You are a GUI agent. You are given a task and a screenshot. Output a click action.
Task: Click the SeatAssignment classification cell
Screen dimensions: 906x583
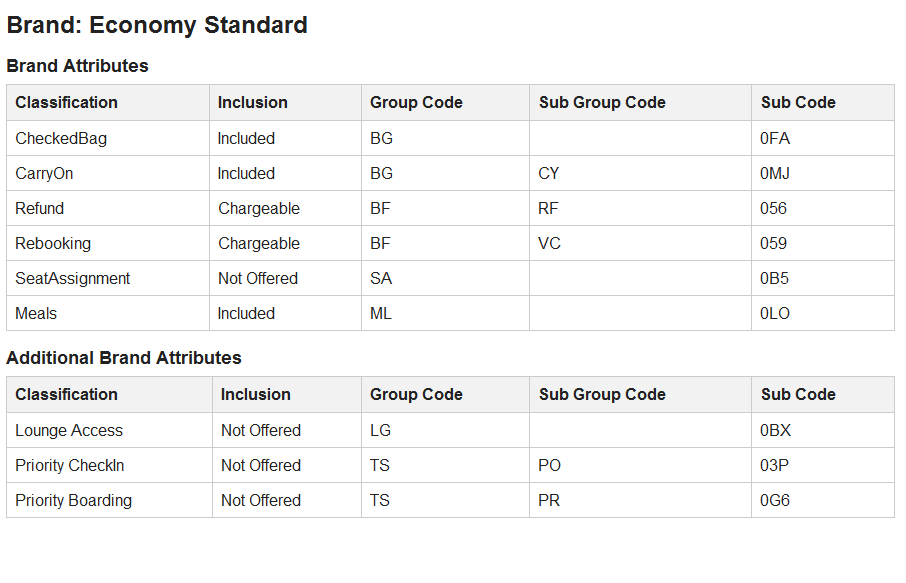73,278
